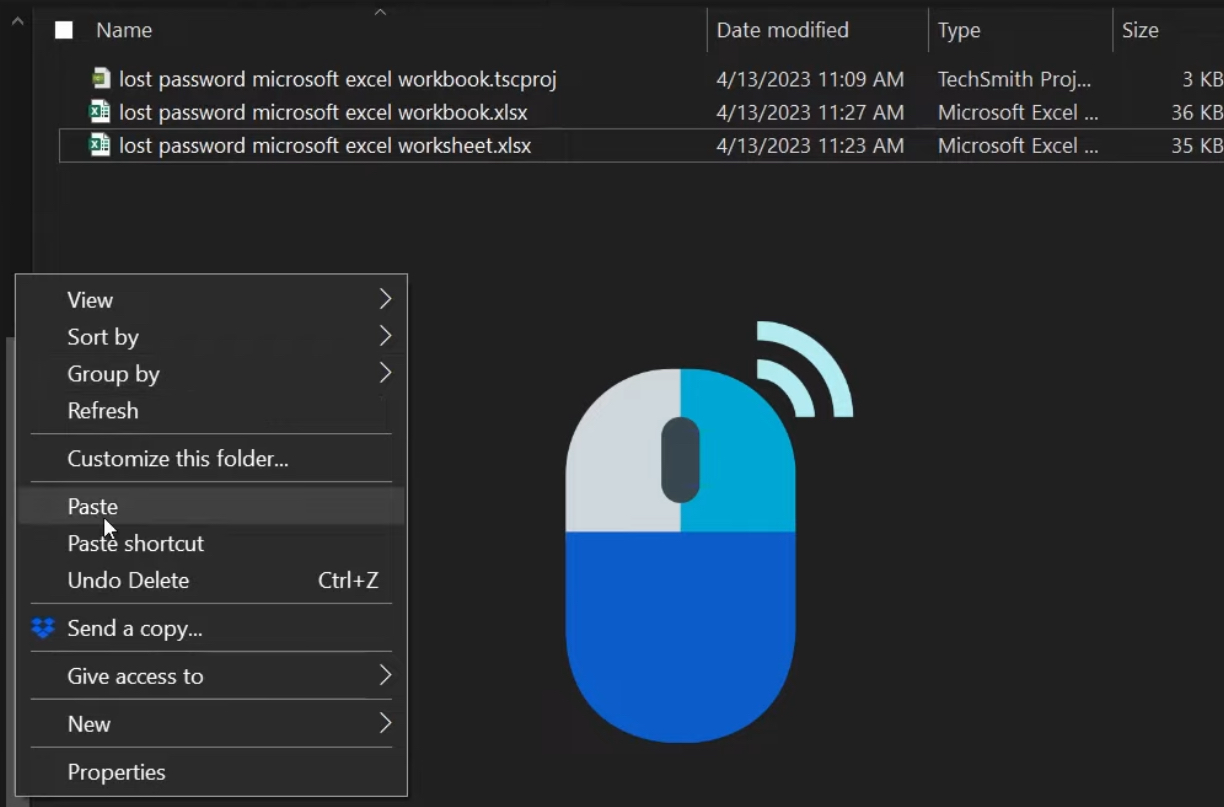The width and height of the screenshot is (1224, 807).
Task: Click the tscproj file icon for workbook
Action: point(100,78)
